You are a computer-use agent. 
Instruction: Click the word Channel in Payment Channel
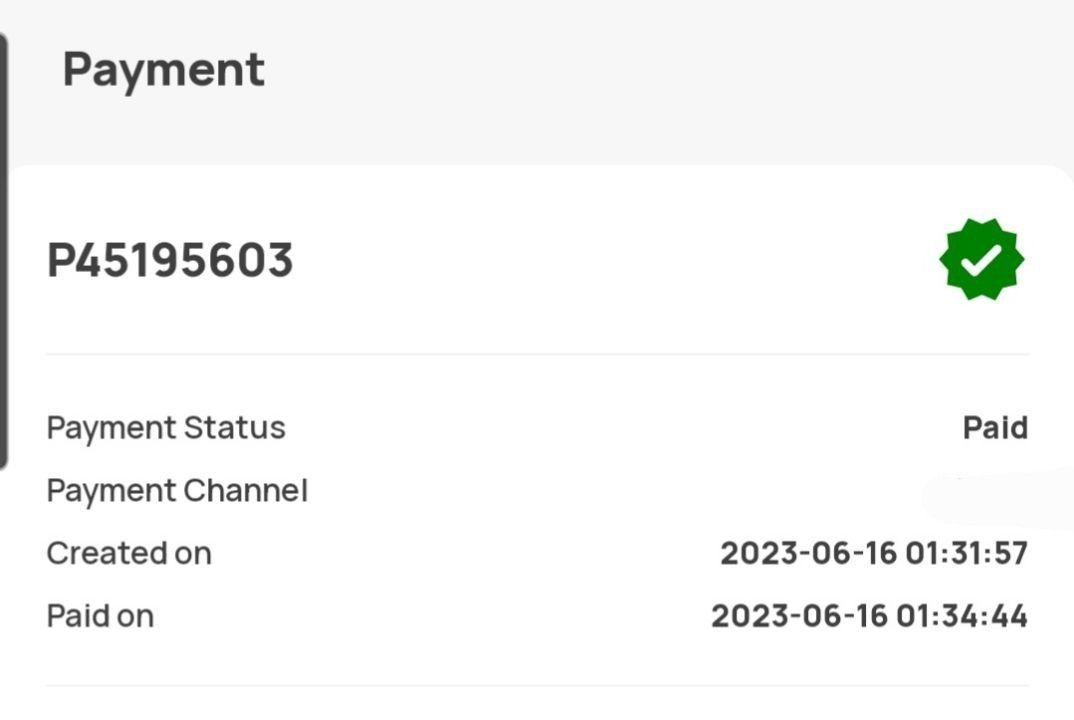tap(246, 491)
